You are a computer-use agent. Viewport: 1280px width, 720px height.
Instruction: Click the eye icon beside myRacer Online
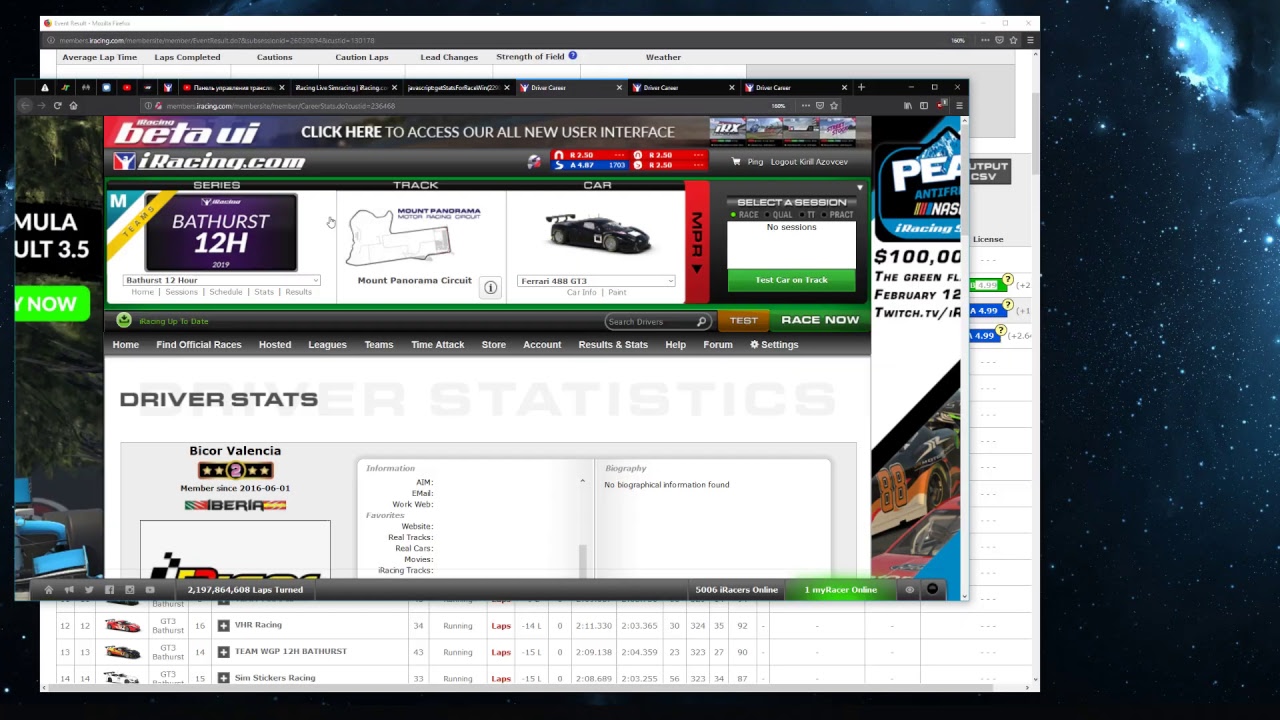tap(910, 590)
